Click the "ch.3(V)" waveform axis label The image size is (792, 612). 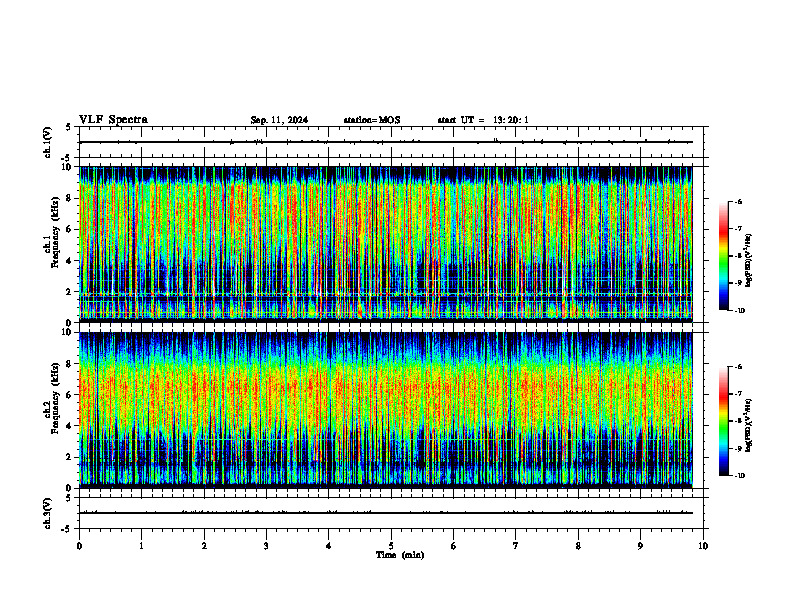[48, 513]
